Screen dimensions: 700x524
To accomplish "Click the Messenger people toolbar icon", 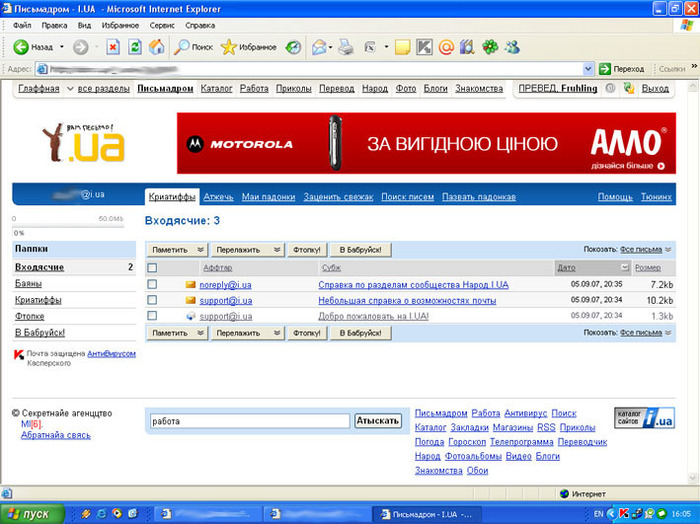I will pyautogui.click(x=512, y=47).
